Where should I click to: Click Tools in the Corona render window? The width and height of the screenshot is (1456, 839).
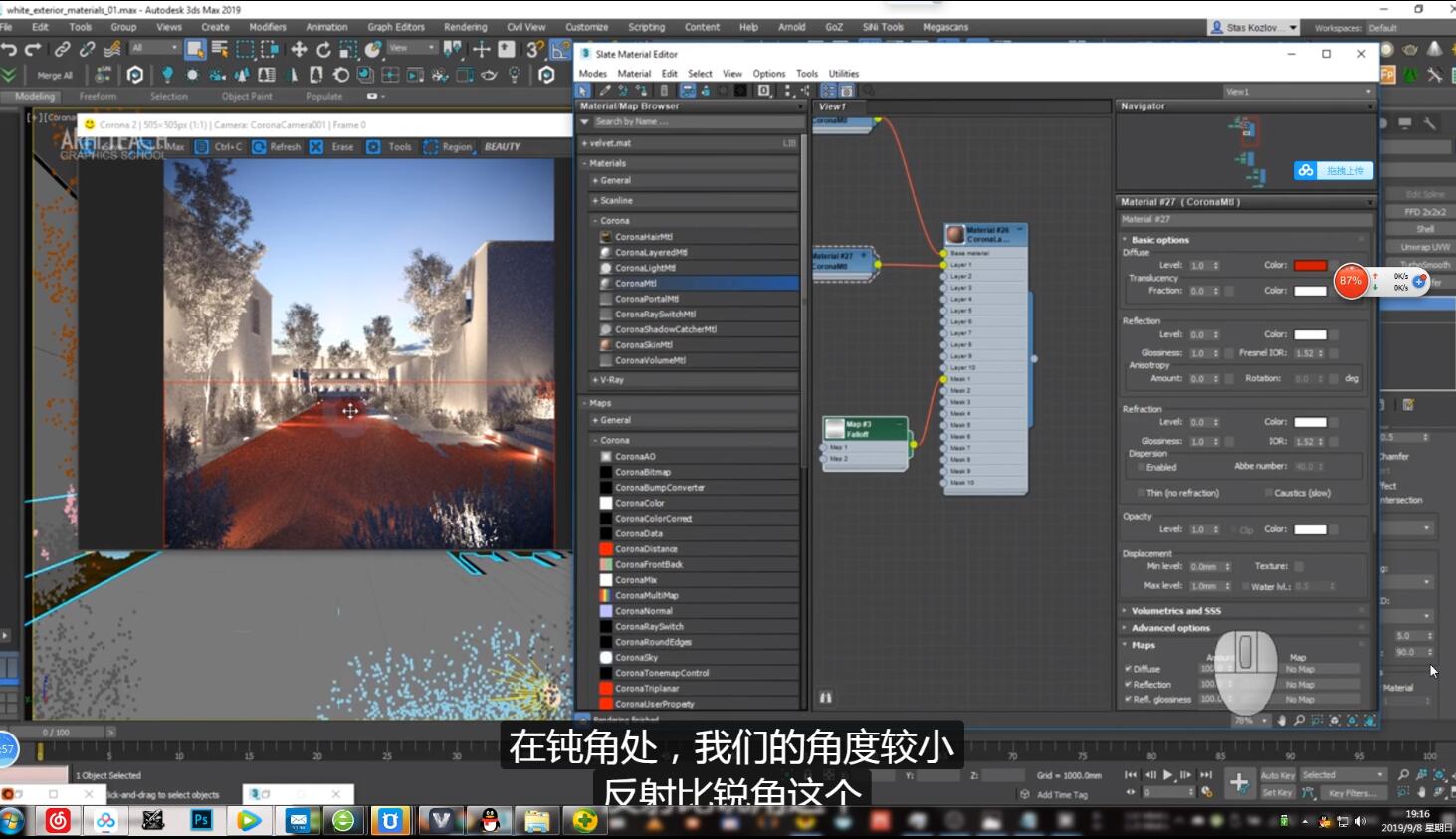click(x=389, y=146)
